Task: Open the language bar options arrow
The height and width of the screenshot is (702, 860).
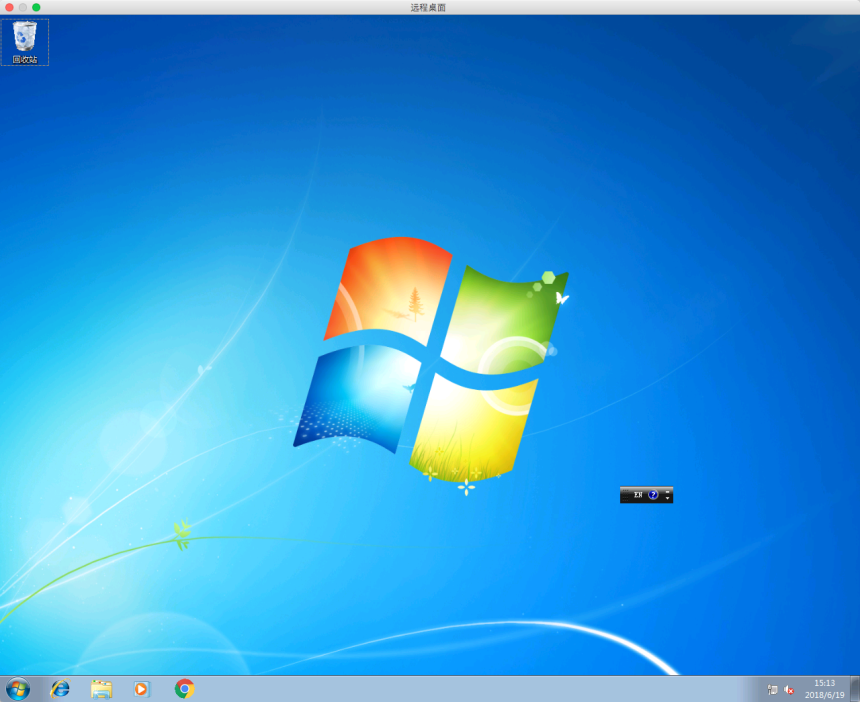Action: click(667, 498)
